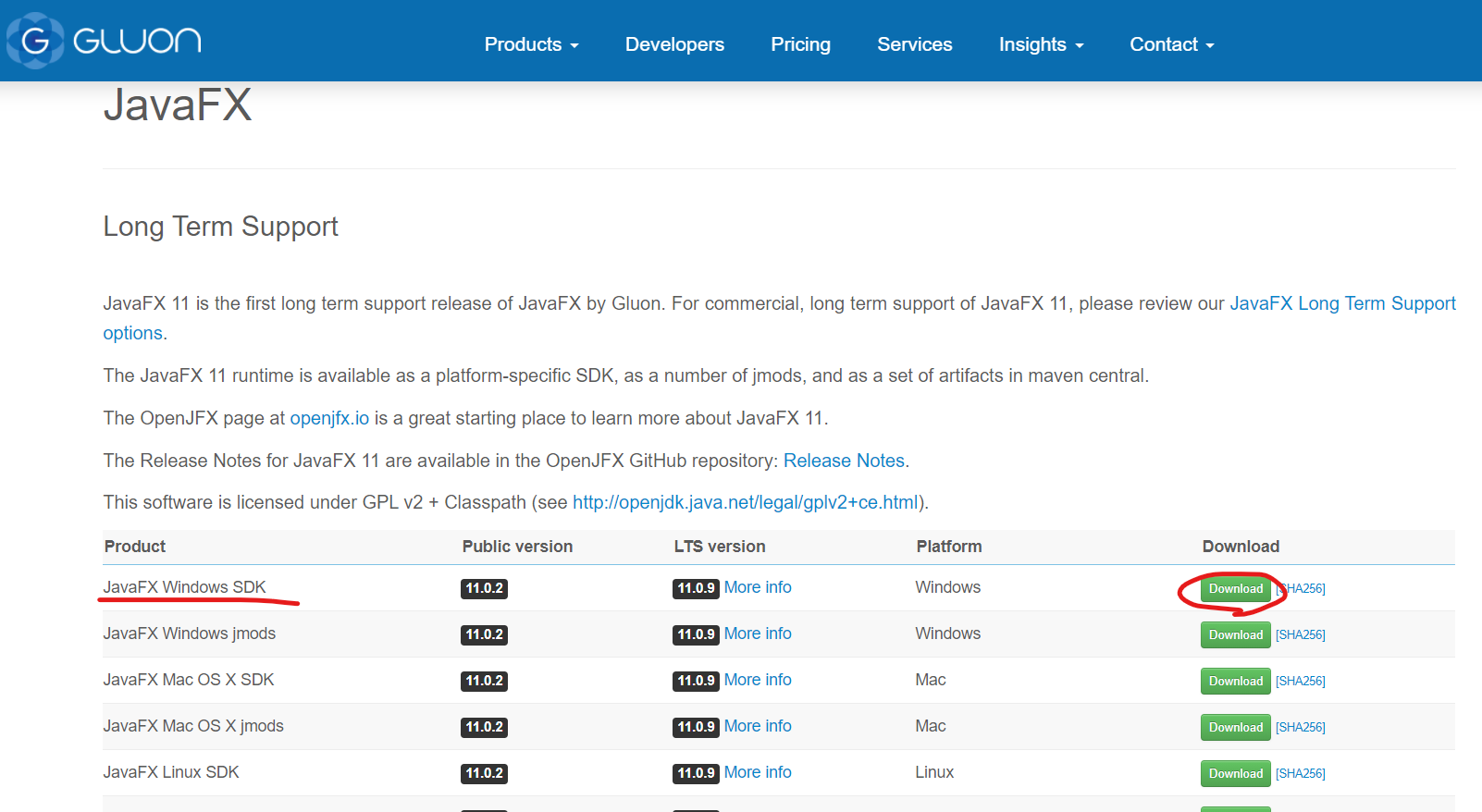
Task: Open the Products dropdown menu
Action: coord(531,44)
